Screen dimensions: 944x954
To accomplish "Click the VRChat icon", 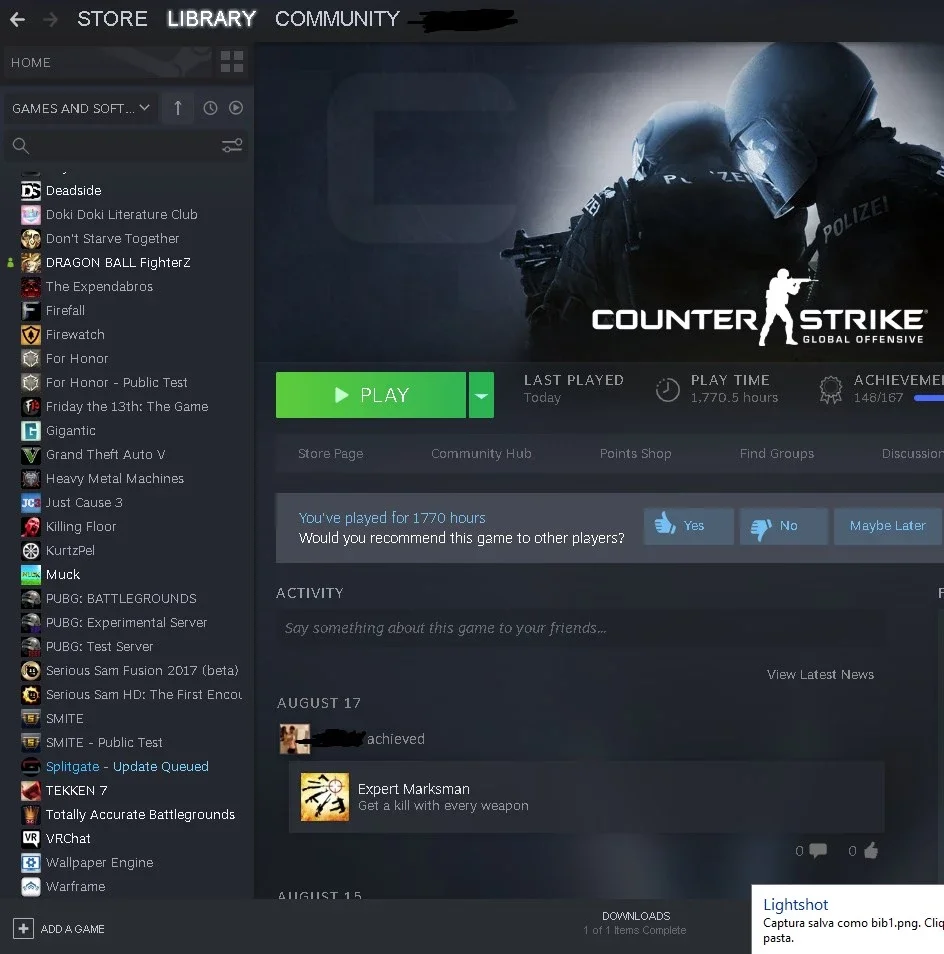I will pyautogui.click(x=31, y=839).
